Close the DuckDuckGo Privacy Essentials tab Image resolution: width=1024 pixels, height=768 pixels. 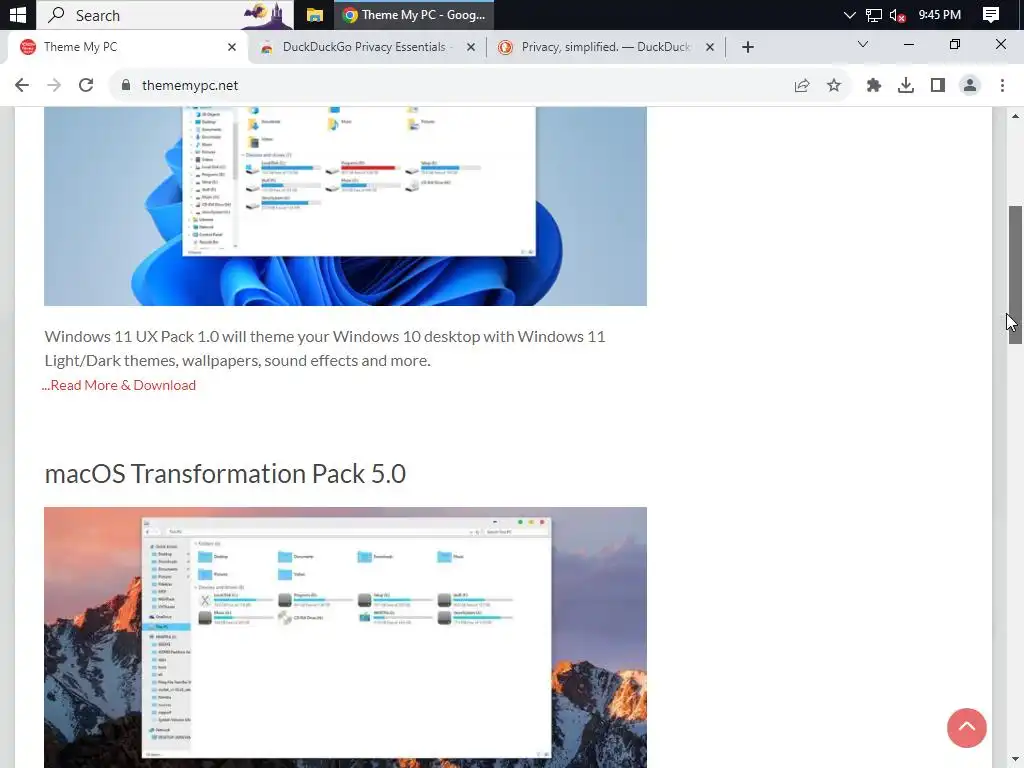click(471, 47)
